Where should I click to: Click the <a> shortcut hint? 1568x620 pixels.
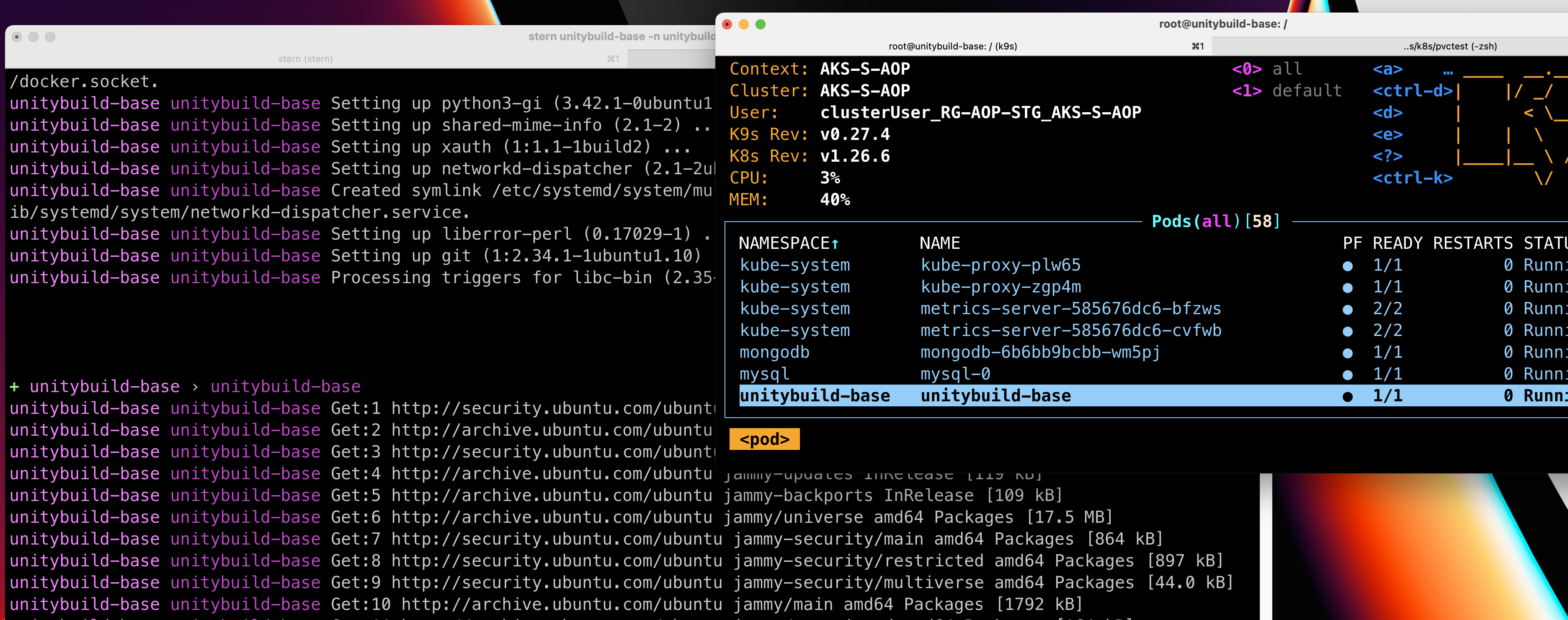(x=1387, y=69)
